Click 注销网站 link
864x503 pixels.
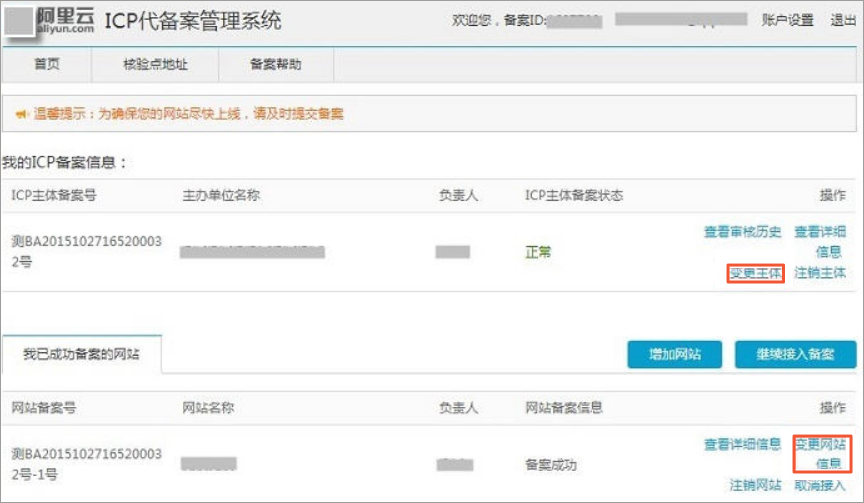coord(755,485)
